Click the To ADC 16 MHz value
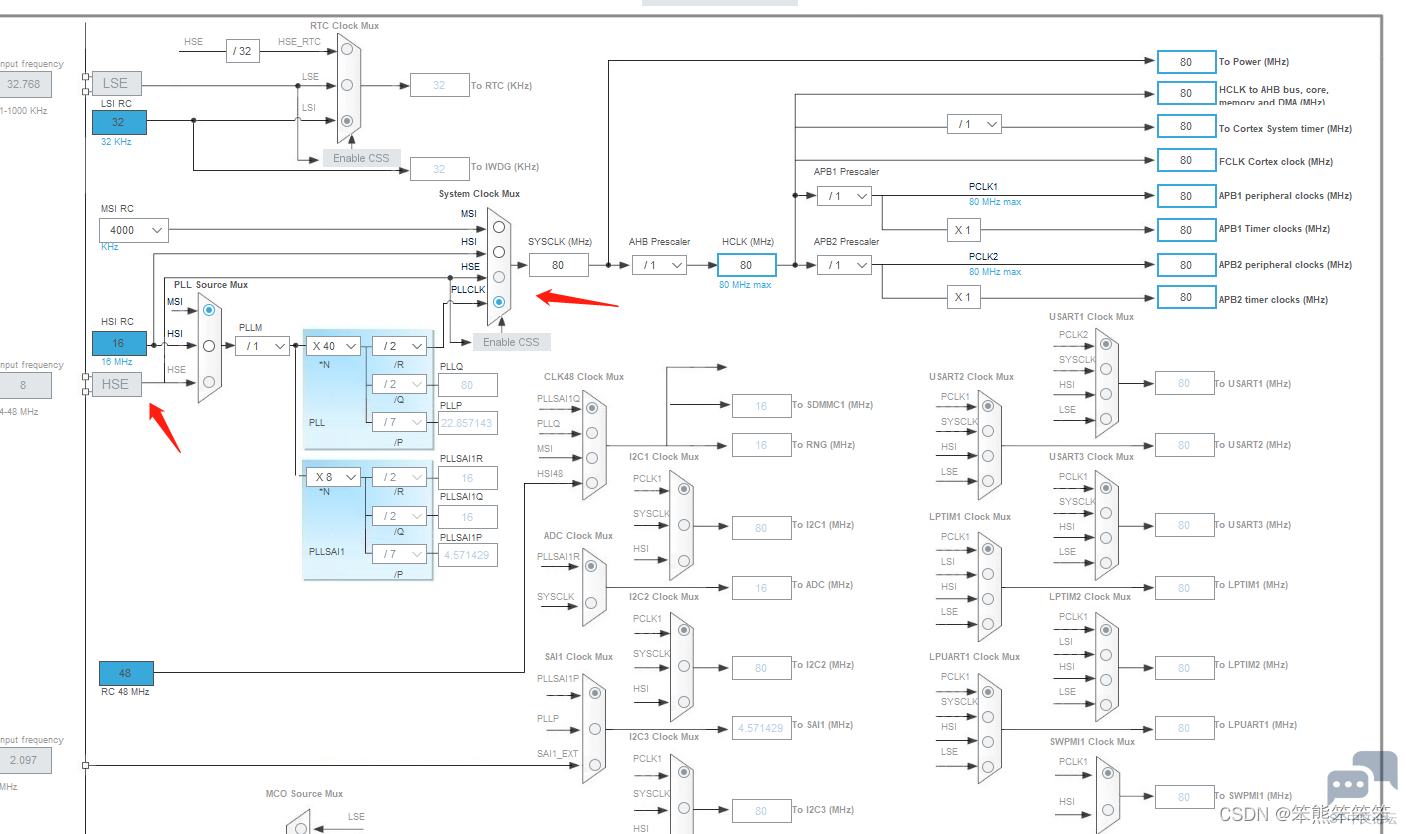The height and width of the screenshot is (834, 1406). coord(761,588)
